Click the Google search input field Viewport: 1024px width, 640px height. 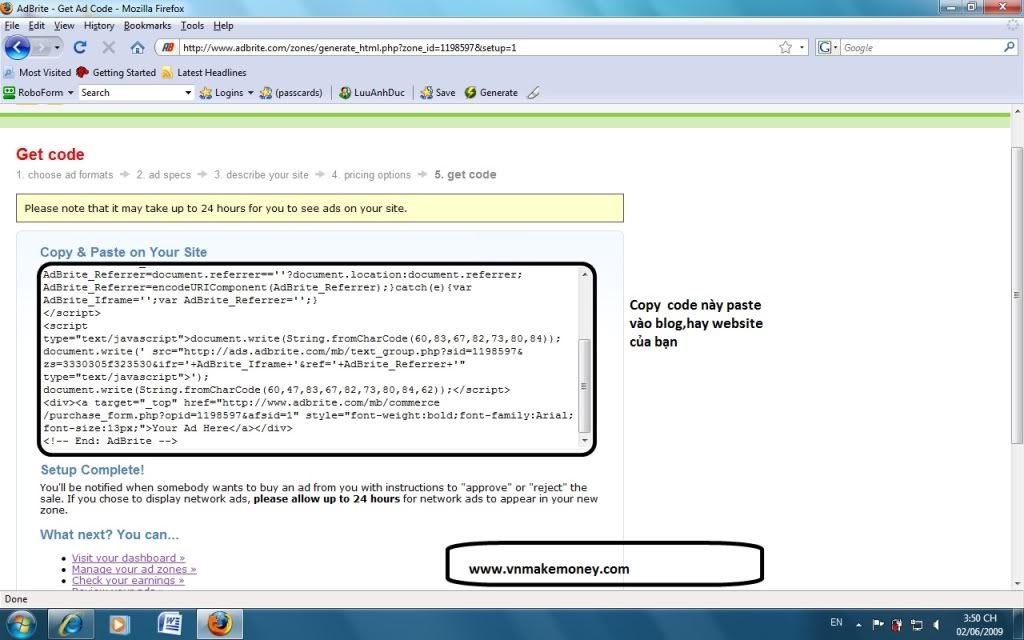[921, 48]
